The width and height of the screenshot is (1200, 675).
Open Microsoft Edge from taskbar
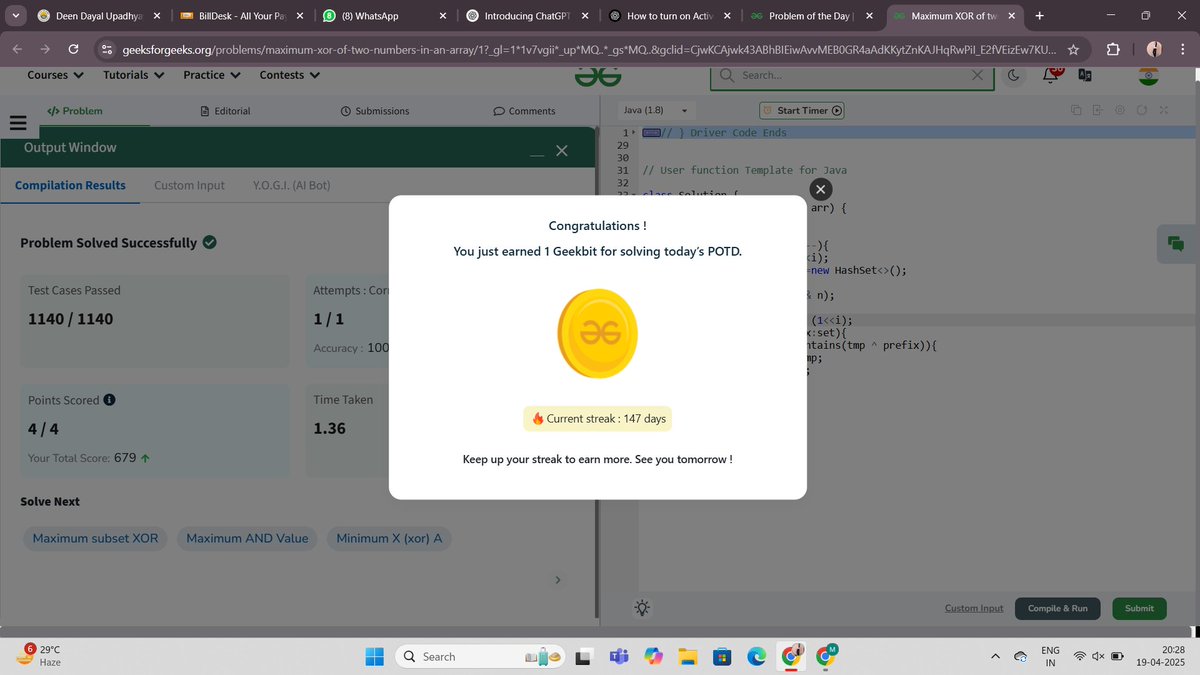[756, 656]
